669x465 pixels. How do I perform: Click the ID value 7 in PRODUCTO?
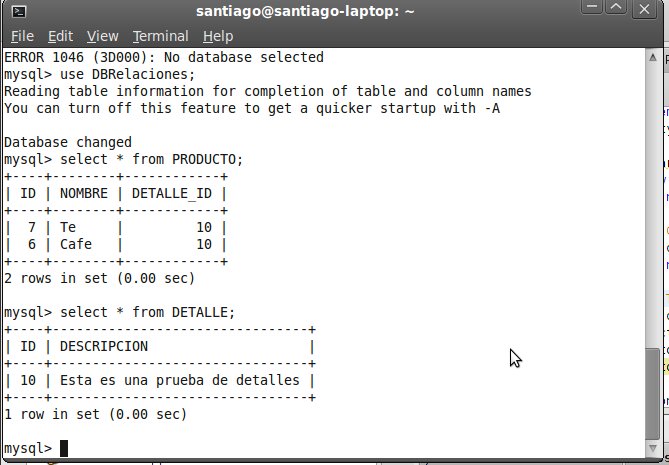(x=32, y=227)
